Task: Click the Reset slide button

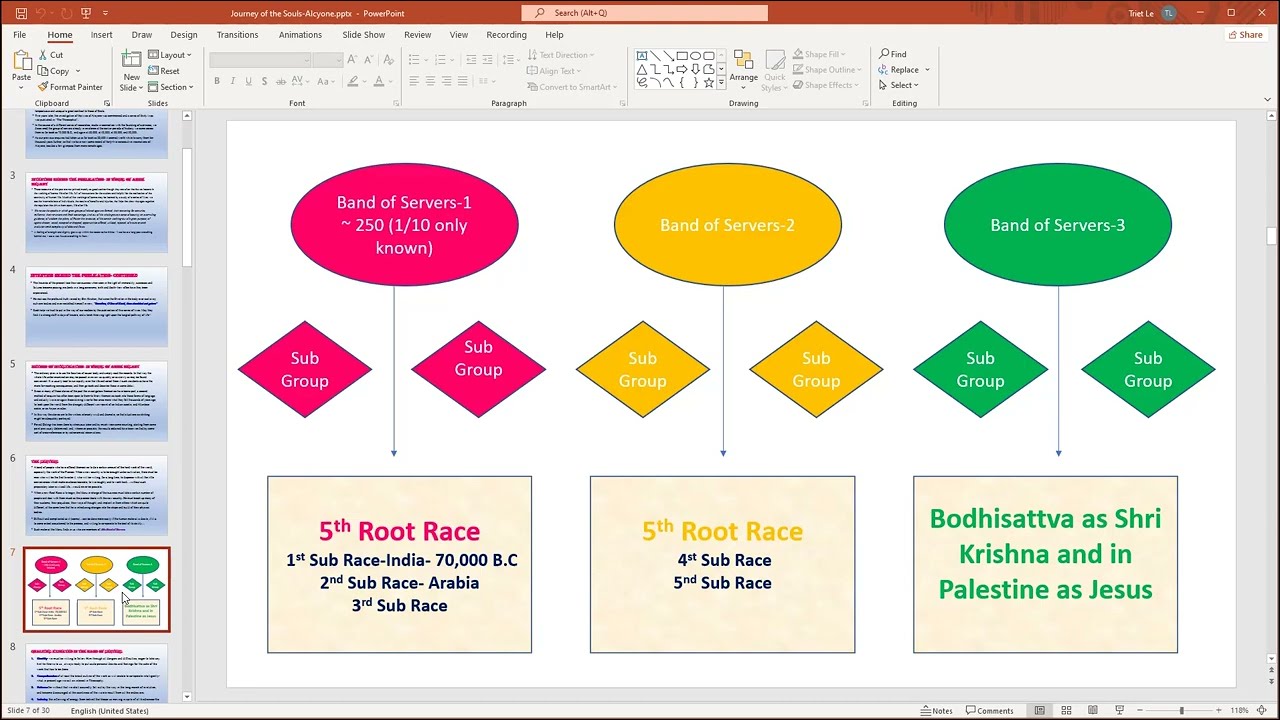Action: point(164,71)
